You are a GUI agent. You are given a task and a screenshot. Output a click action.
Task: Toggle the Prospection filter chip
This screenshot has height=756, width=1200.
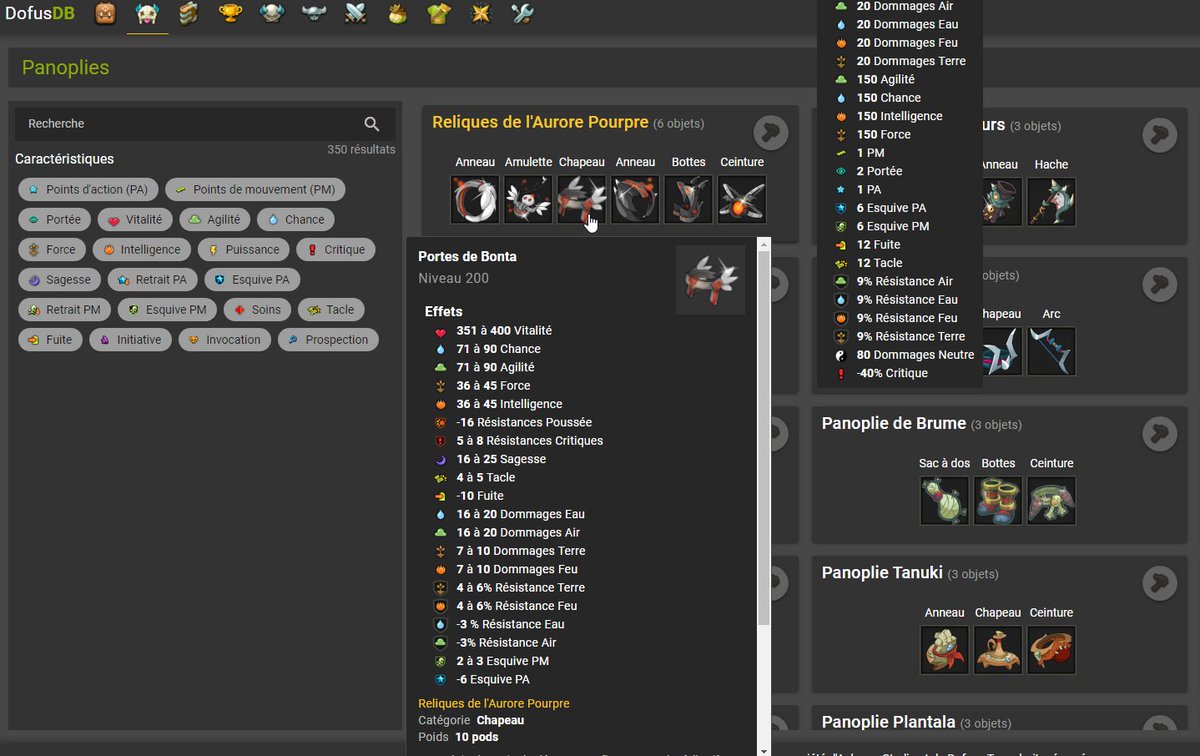pos(328,340)
